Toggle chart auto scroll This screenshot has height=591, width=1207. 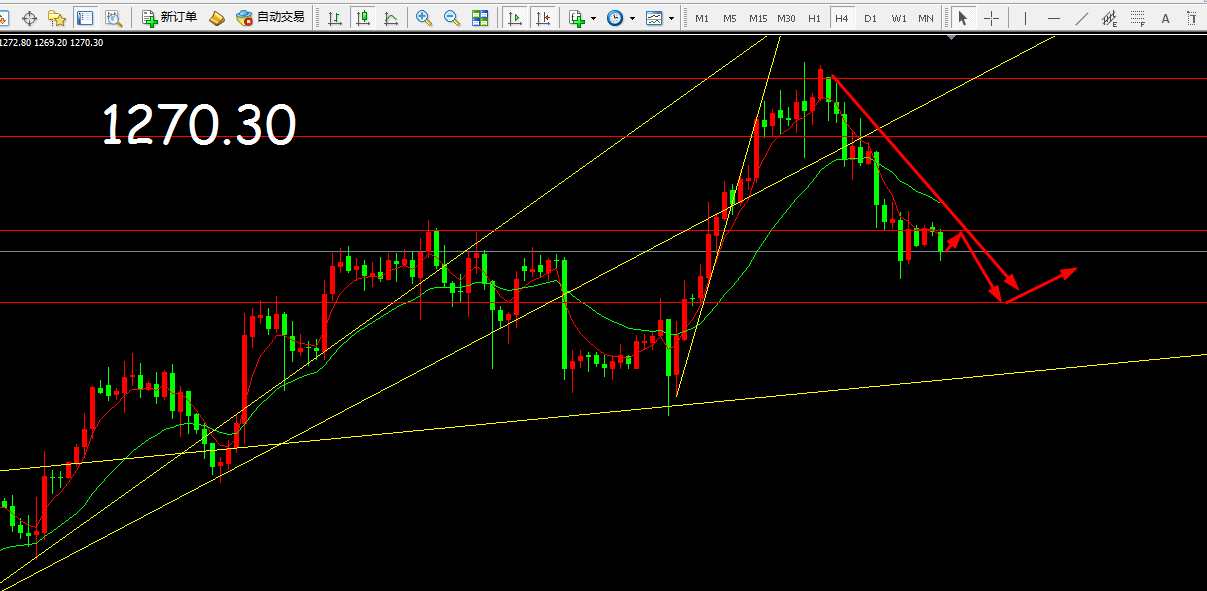coord(514,18)
